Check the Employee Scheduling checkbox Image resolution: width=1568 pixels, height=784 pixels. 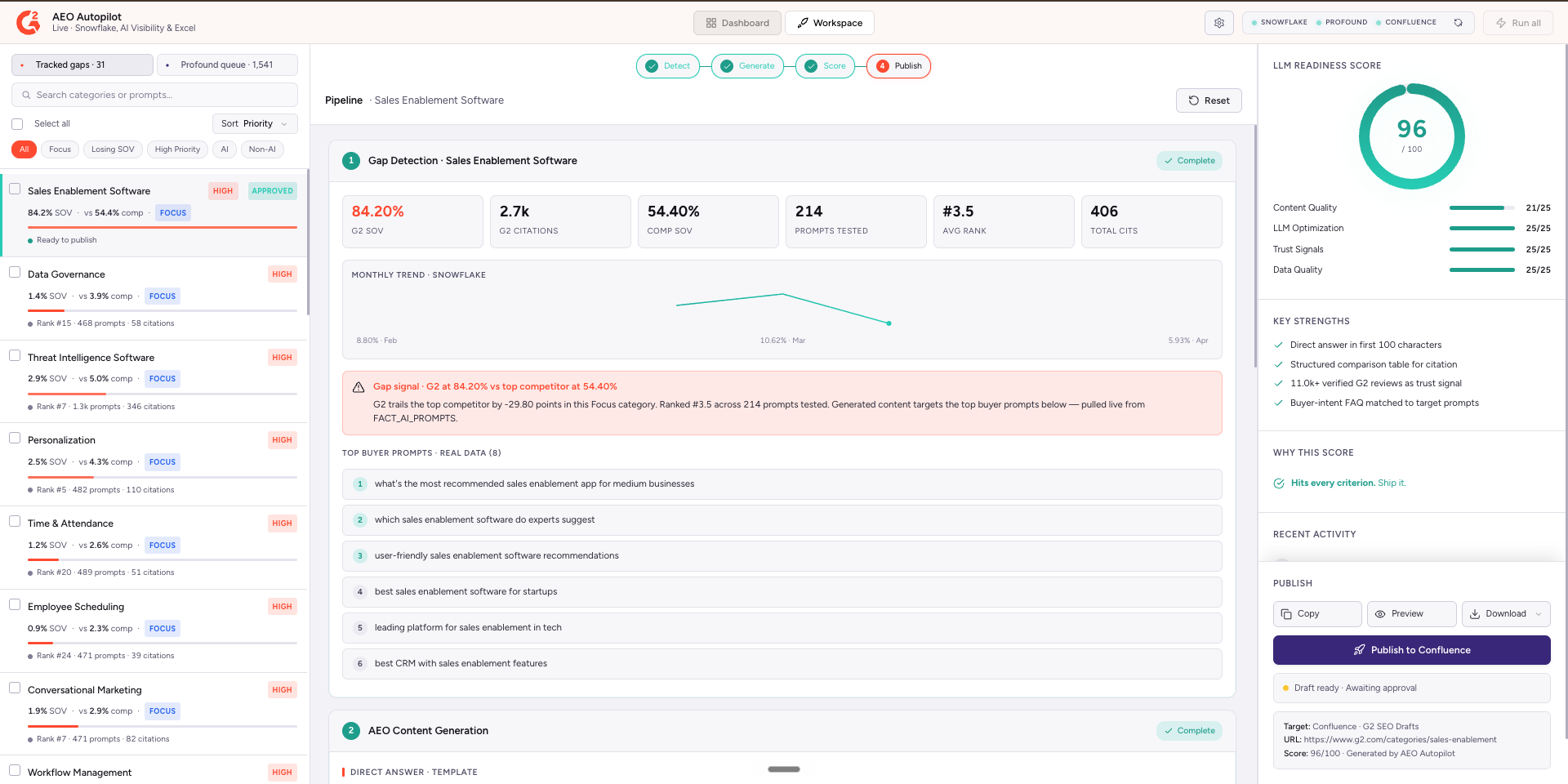(15, 604)
